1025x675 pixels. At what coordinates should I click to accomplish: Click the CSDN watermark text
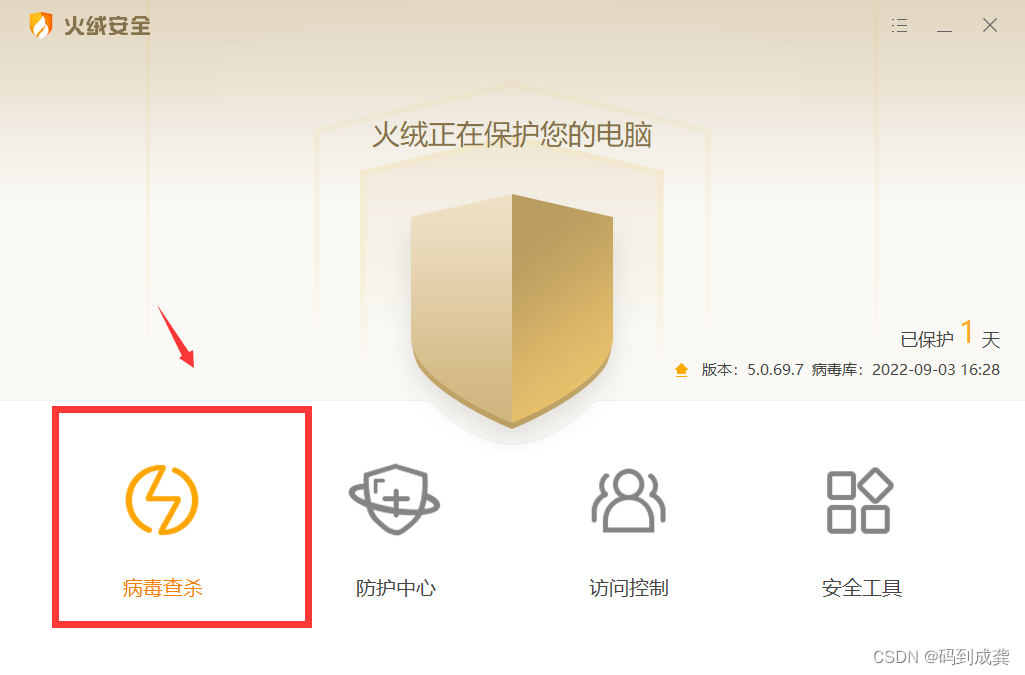[941, 656]
